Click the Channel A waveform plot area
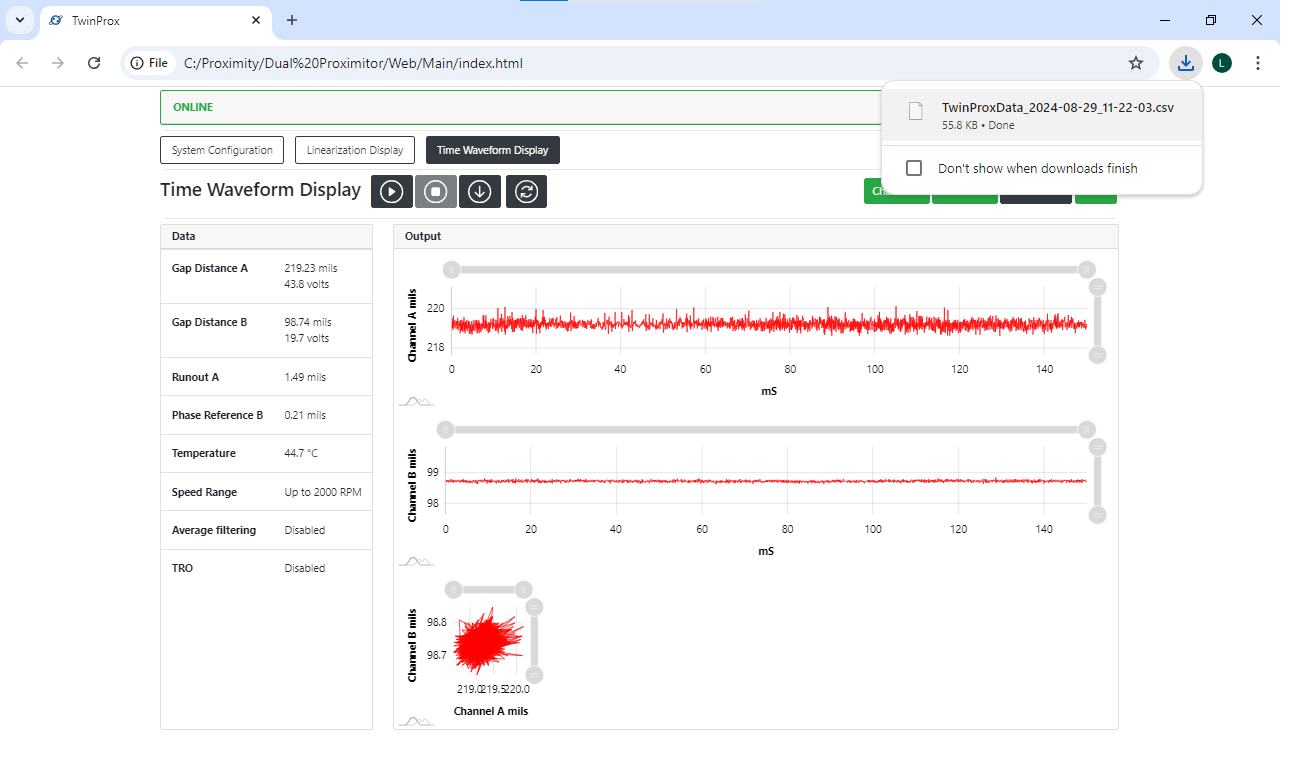The image size is (1312, 768). pyautogui.click(x=769, y=323)
